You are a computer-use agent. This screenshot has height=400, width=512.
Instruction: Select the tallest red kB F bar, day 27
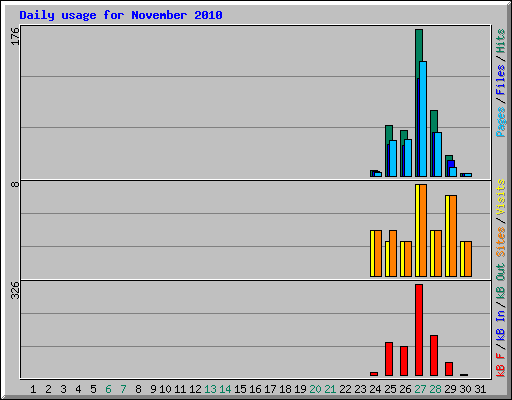click(x=419, y=330)
